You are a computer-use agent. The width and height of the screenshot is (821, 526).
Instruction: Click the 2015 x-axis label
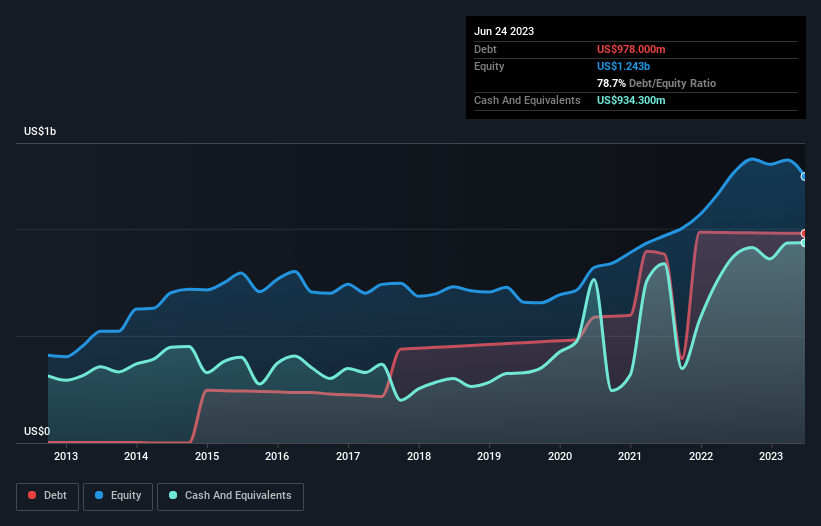pos(207,456)
